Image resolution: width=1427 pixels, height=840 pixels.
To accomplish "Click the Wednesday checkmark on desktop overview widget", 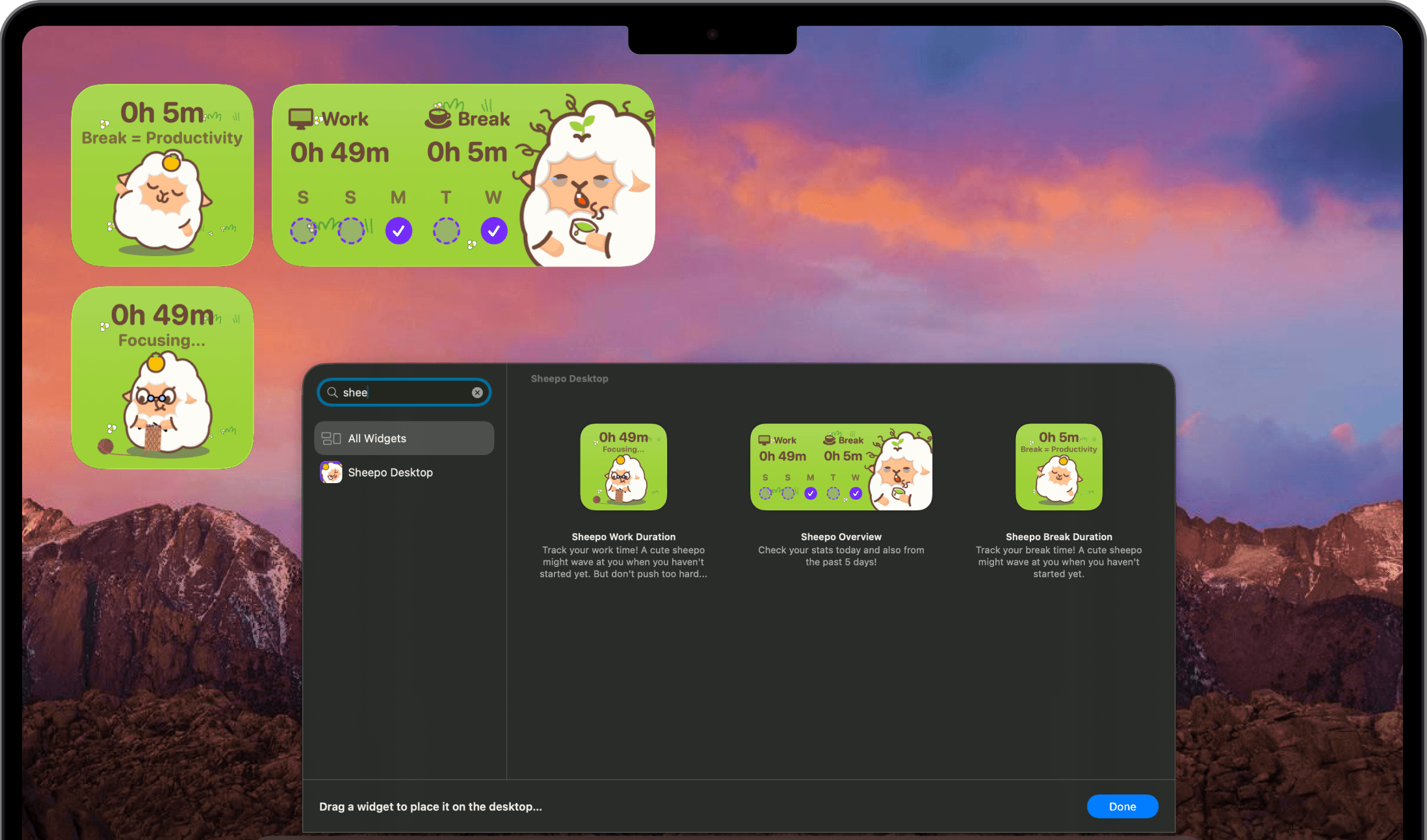I will (x=494, y=231).
